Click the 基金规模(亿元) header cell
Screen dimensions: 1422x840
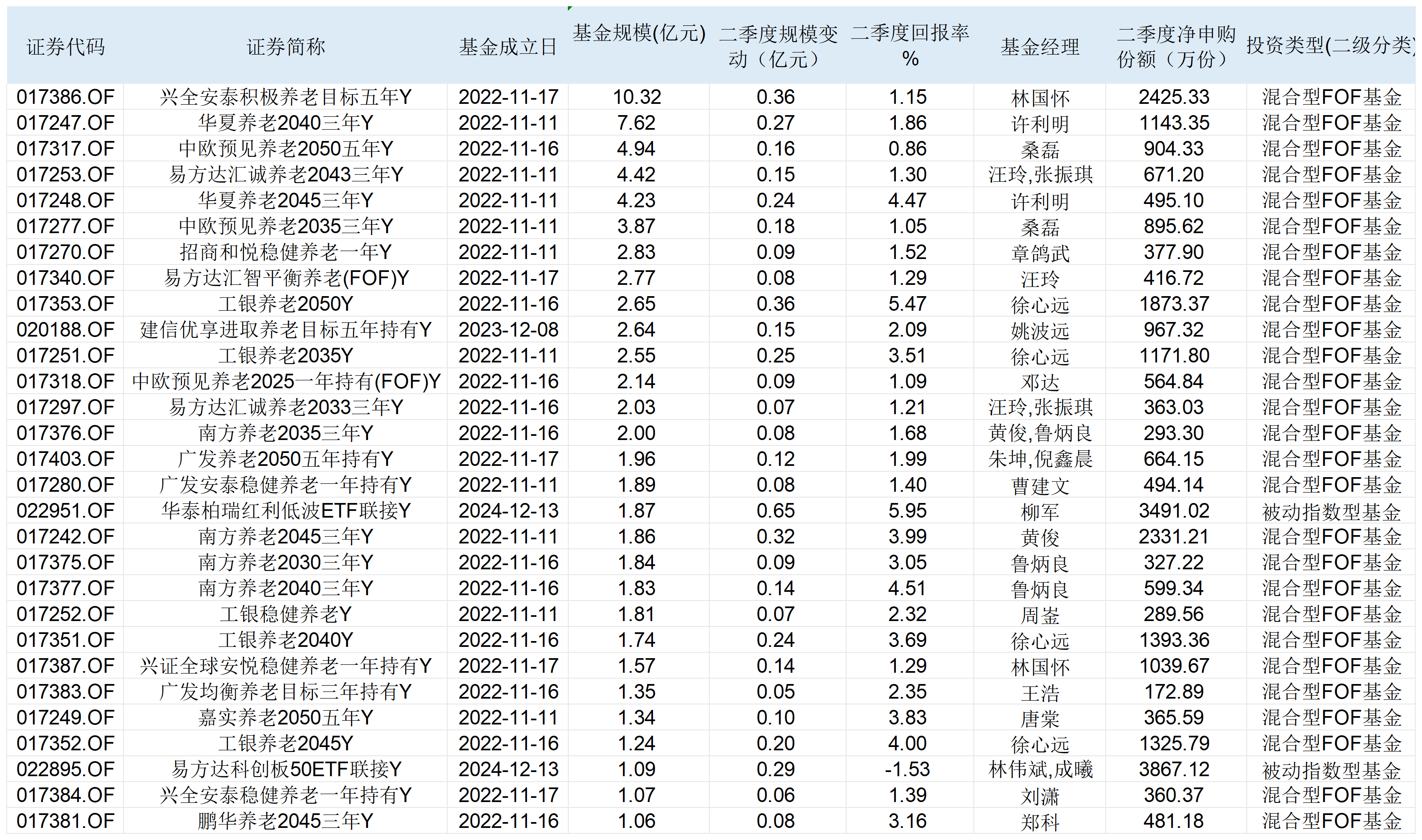click(639, 33)
